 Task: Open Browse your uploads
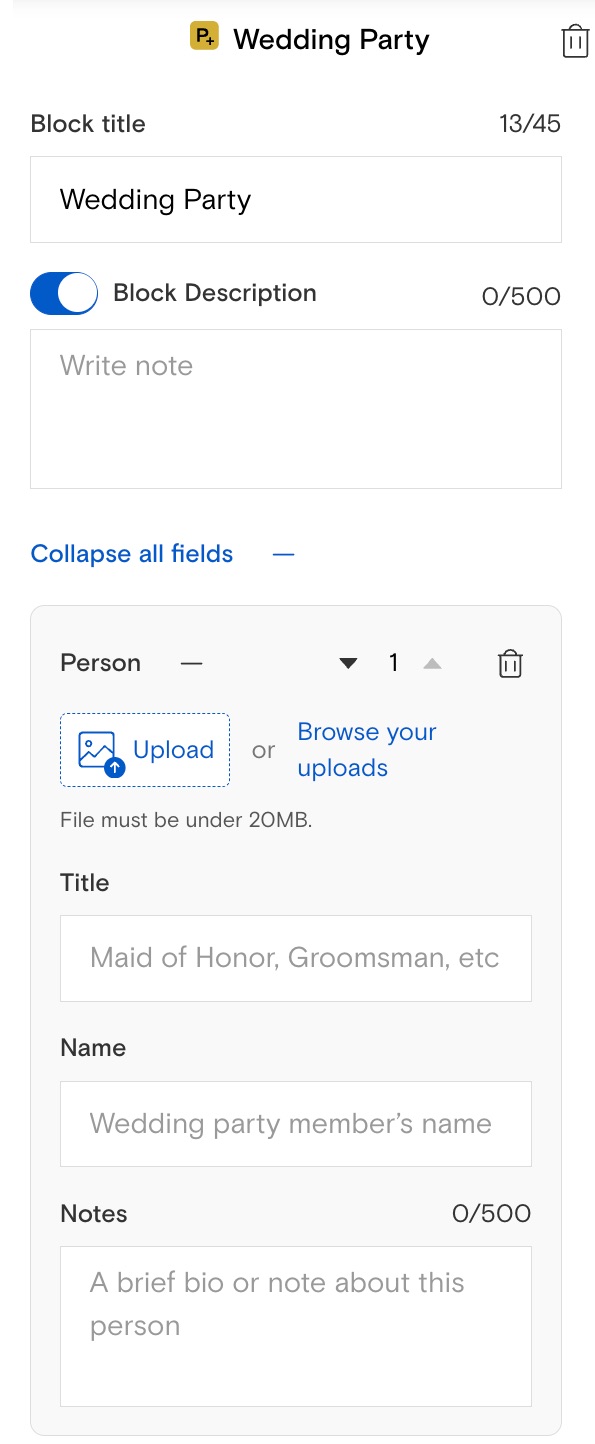[x=367, y=750]
